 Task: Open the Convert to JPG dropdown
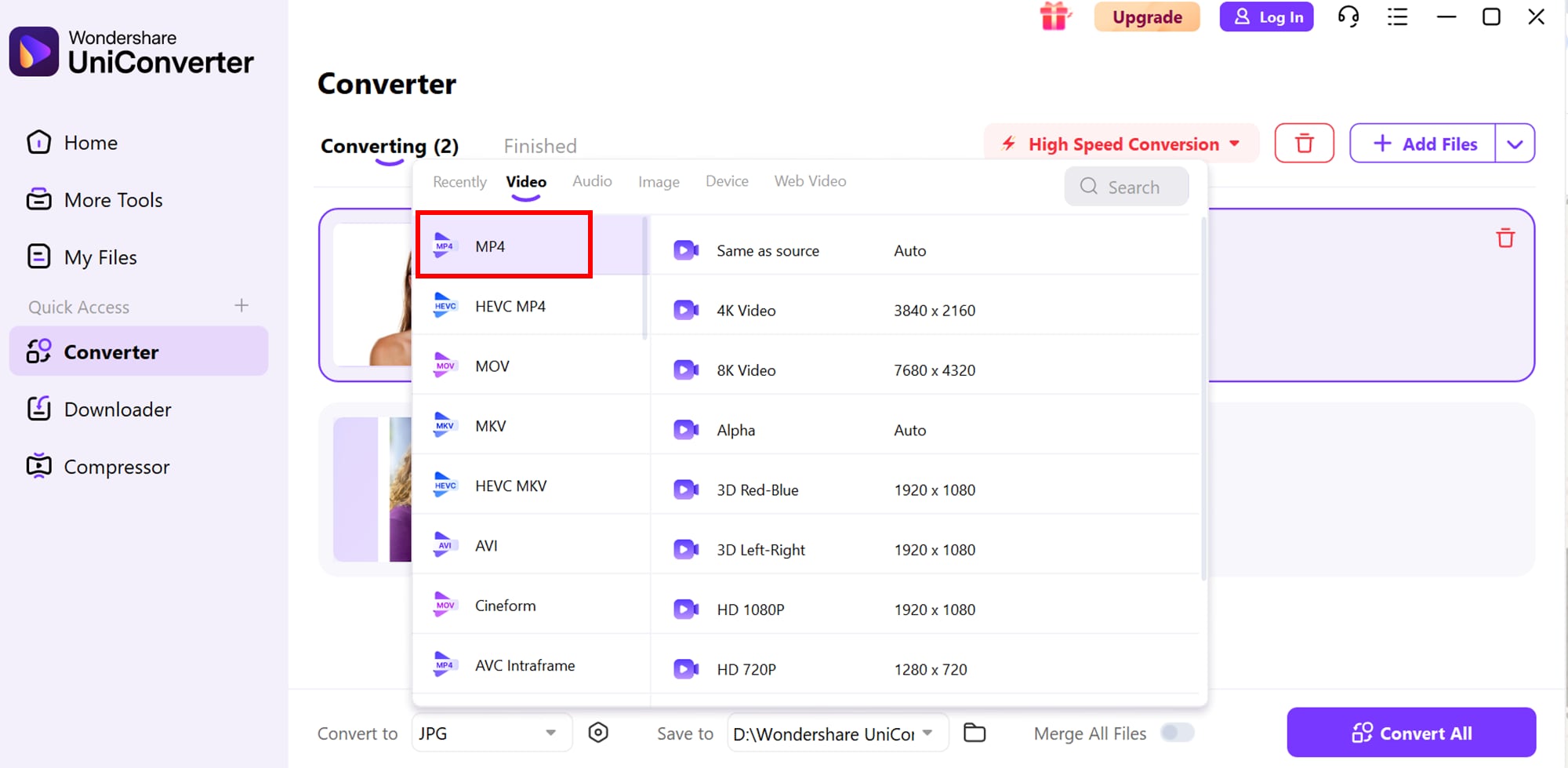coord(492,733)
